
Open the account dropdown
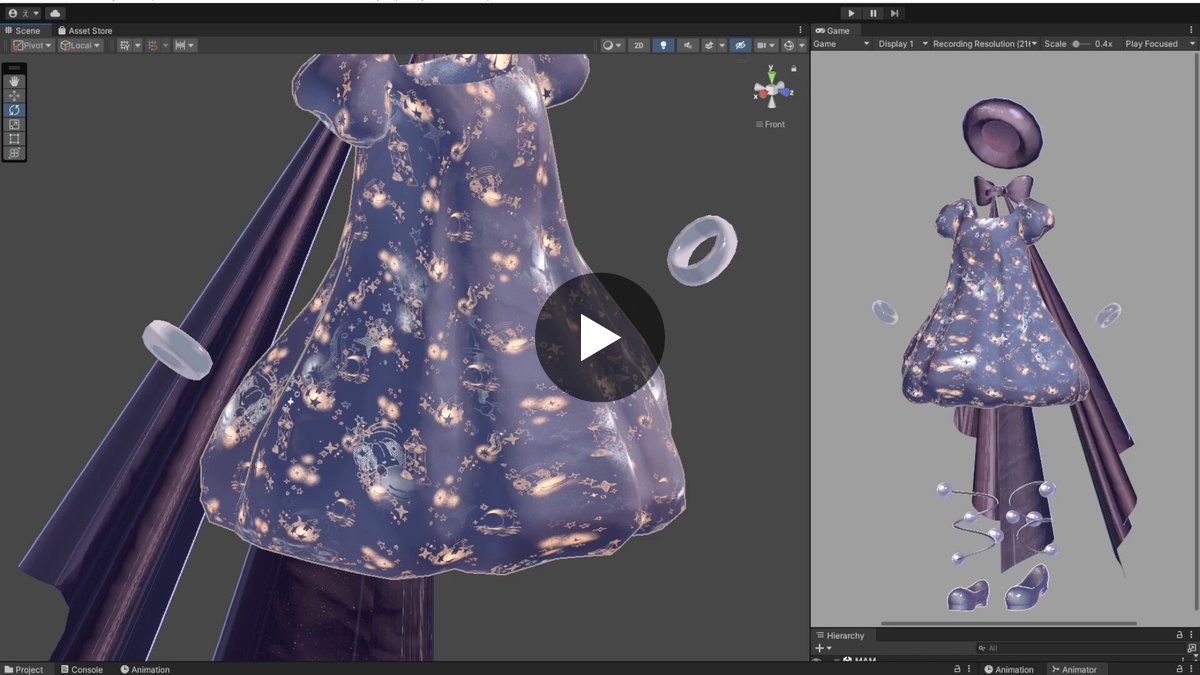coord(23,13)
